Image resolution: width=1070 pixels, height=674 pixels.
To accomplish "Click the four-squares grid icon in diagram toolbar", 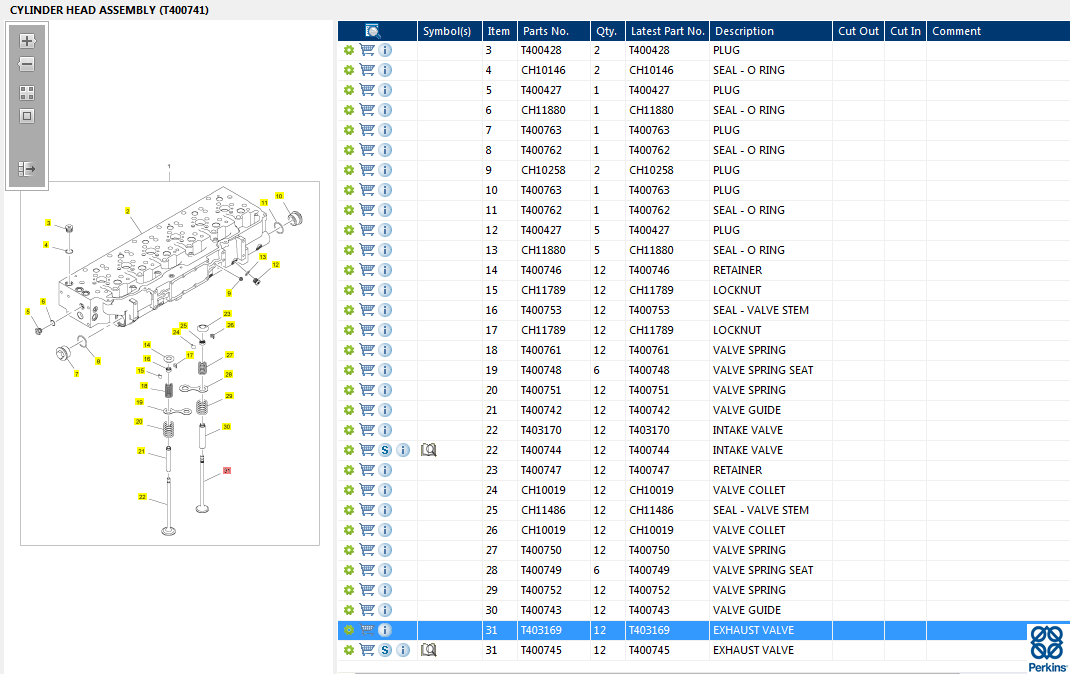I will 27,92.
